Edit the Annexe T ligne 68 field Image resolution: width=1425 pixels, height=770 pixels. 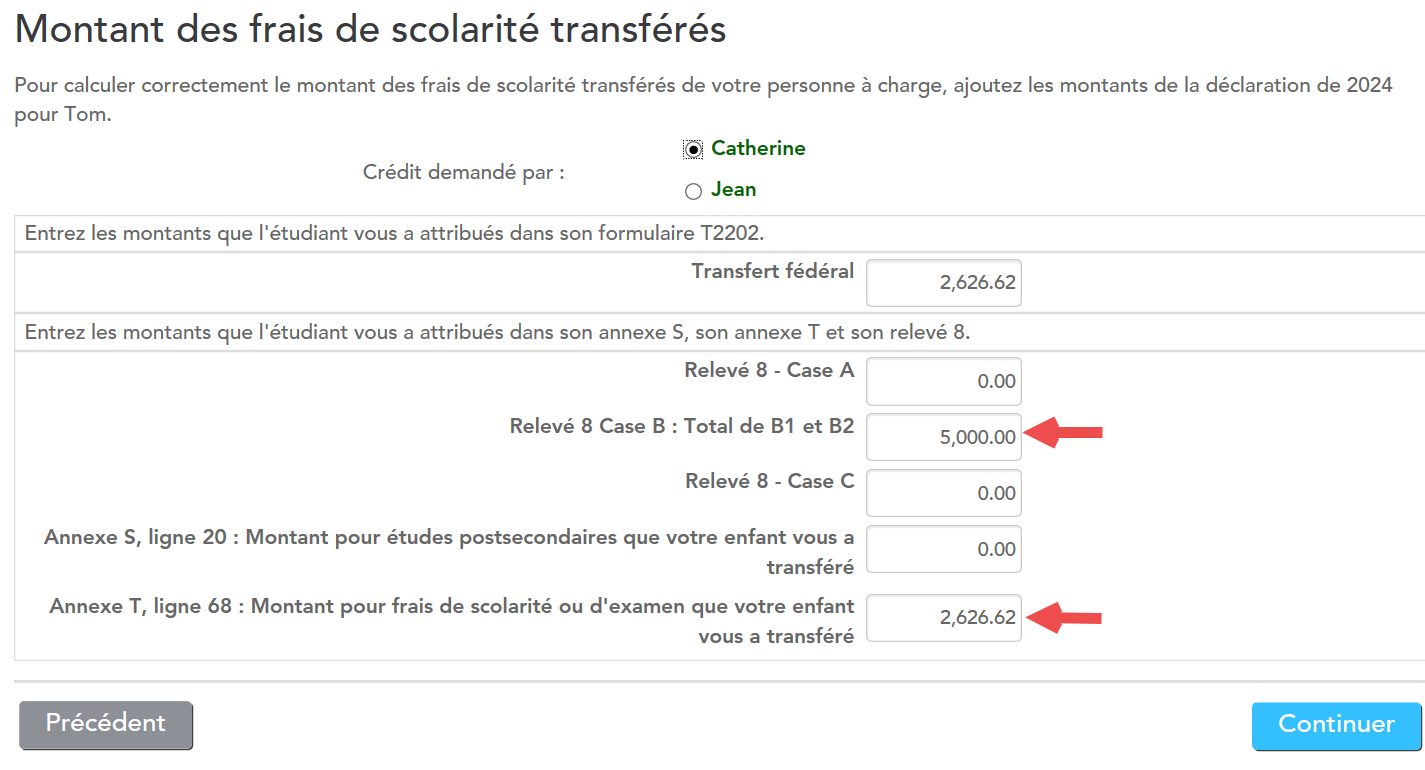(x=944, y=618)
